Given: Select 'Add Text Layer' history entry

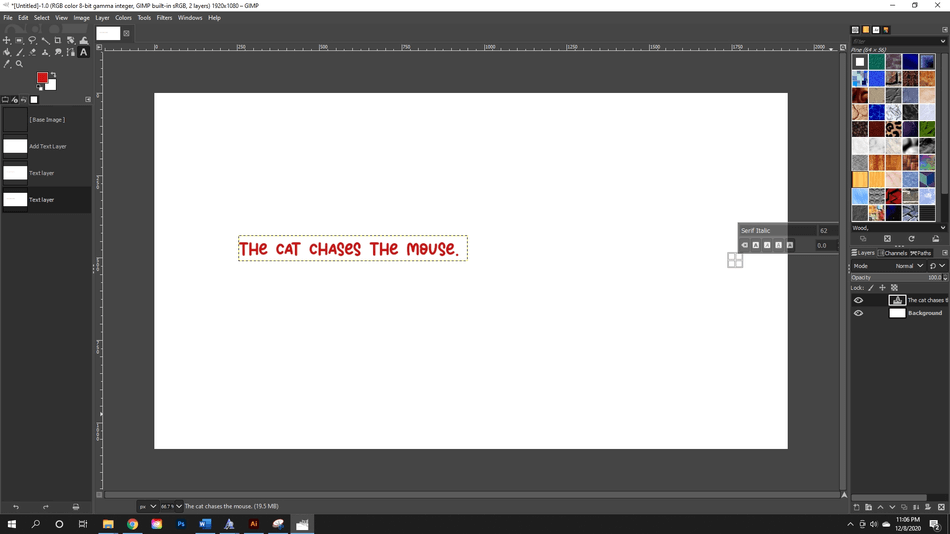Looking at the screenshot, I should click(47, 146).
